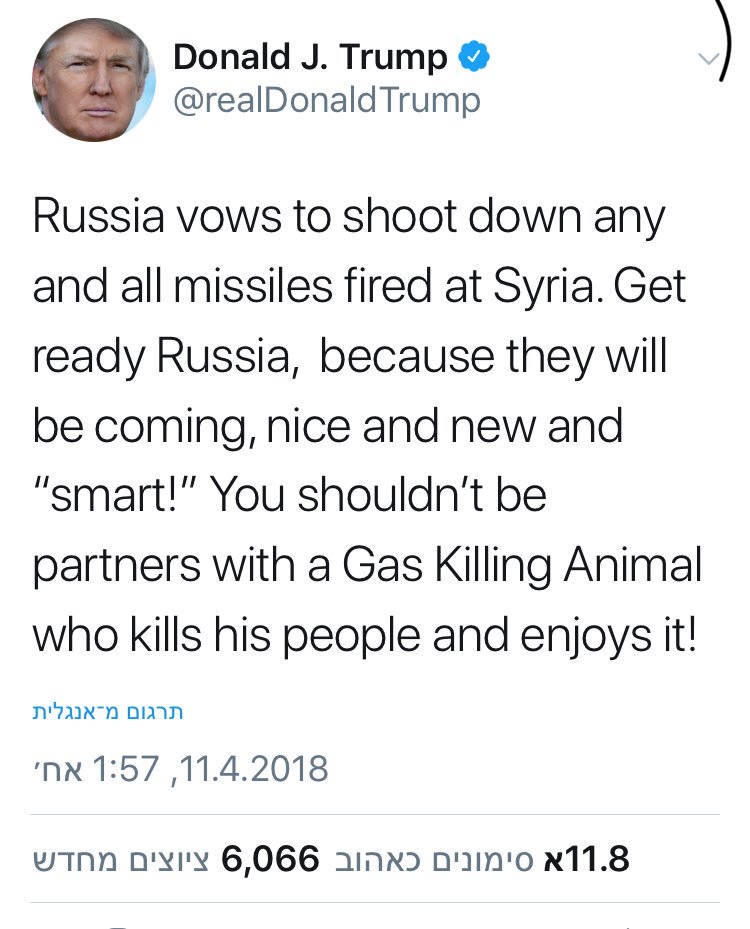Open the Donald J. Trump display name
This screenshot has height=929, width=750.
310,57
